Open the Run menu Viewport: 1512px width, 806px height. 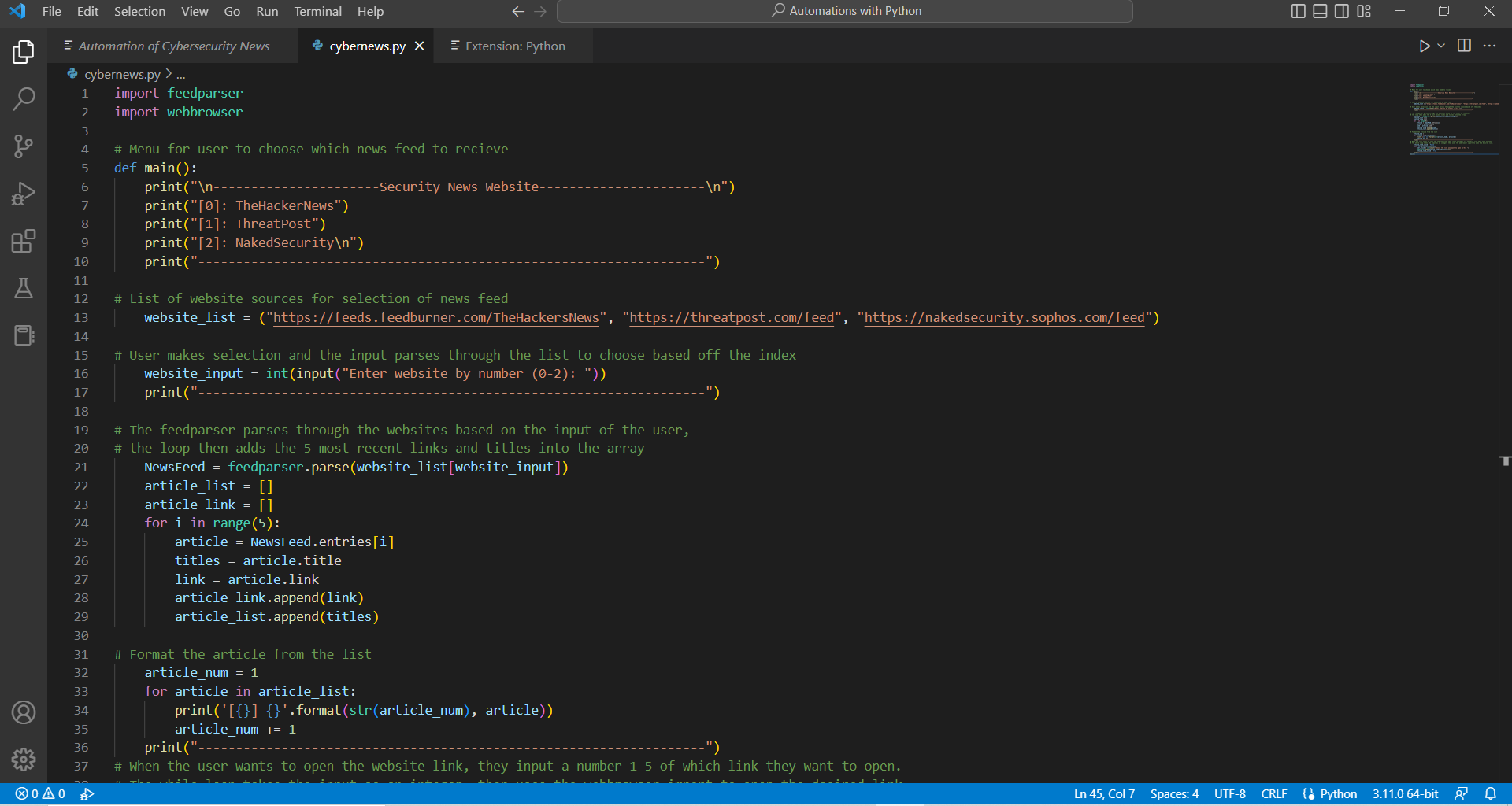point(267,11)
